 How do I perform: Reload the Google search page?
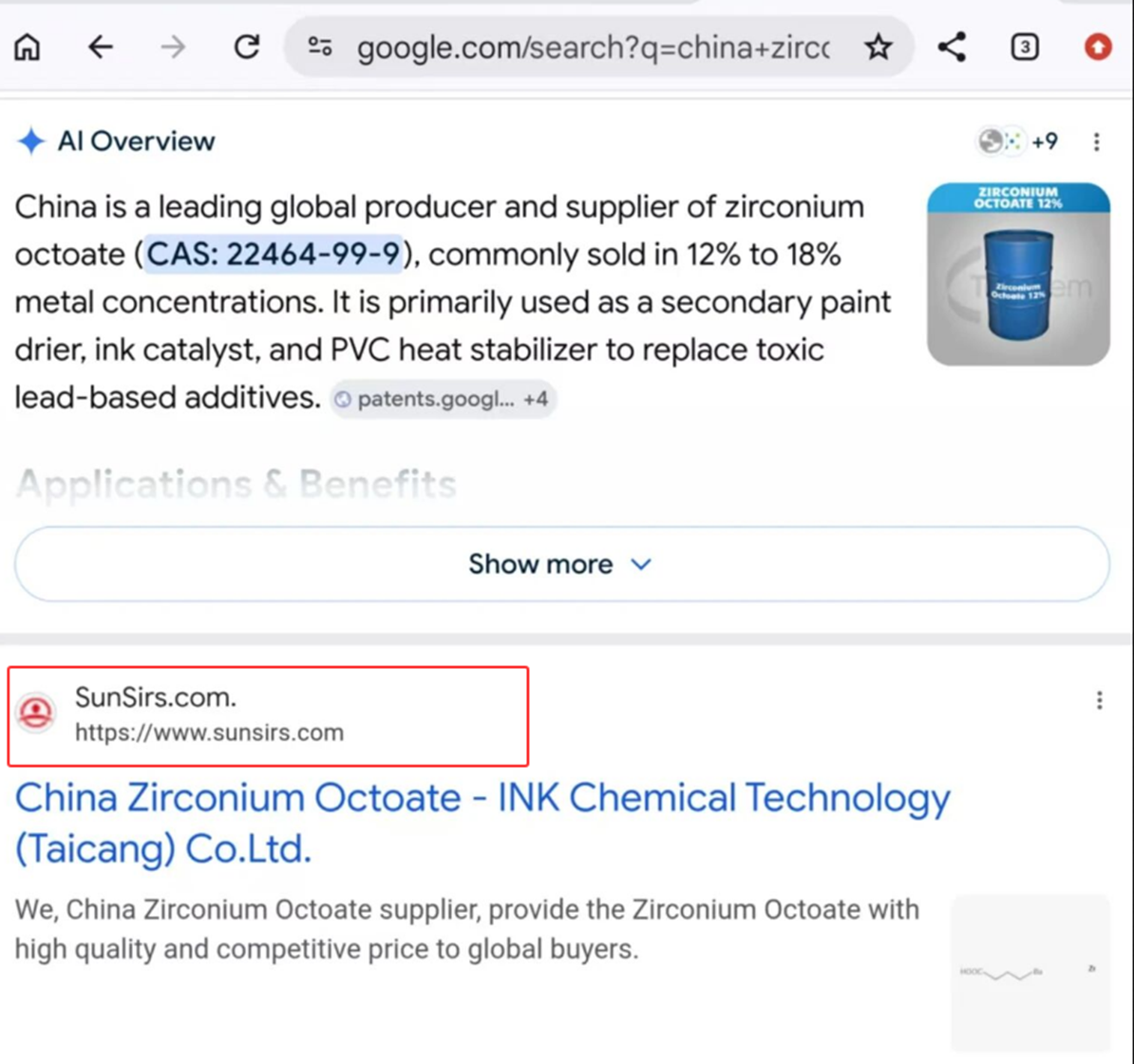pyautogui.click(x=247, y=47)
